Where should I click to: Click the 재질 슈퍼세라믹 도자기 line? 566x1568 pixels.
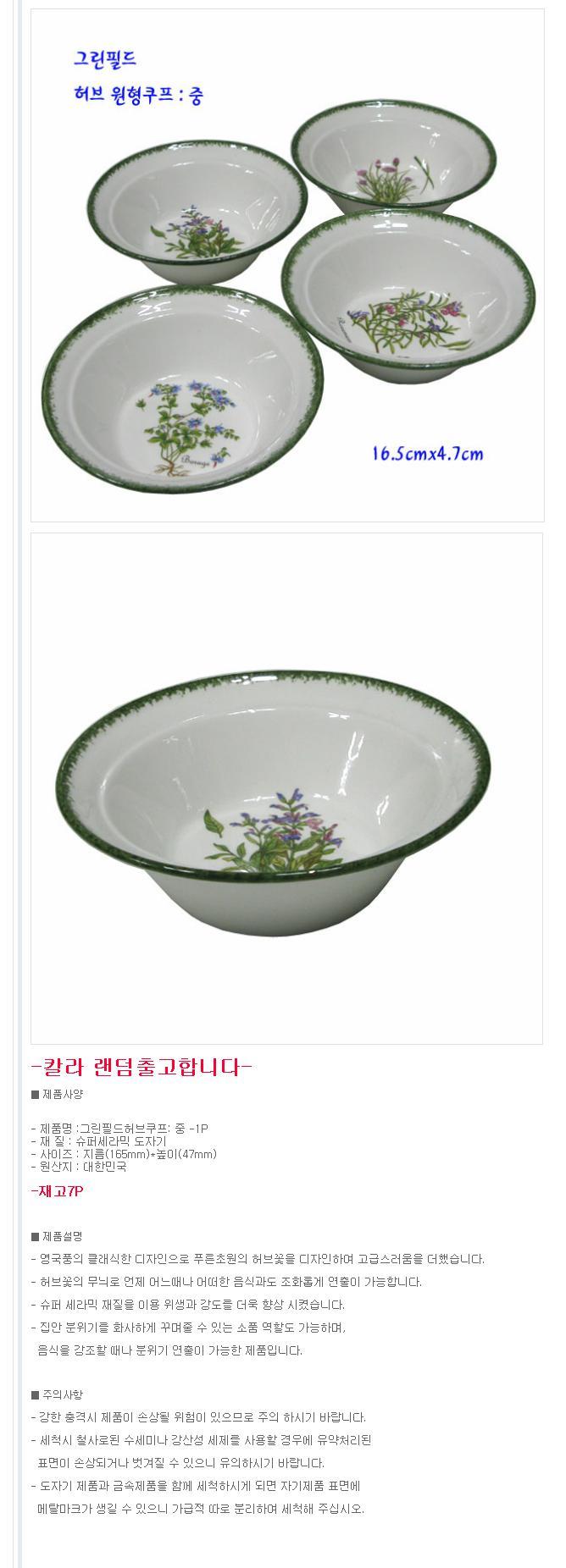pyautogui.click(x=99, y=1141)
